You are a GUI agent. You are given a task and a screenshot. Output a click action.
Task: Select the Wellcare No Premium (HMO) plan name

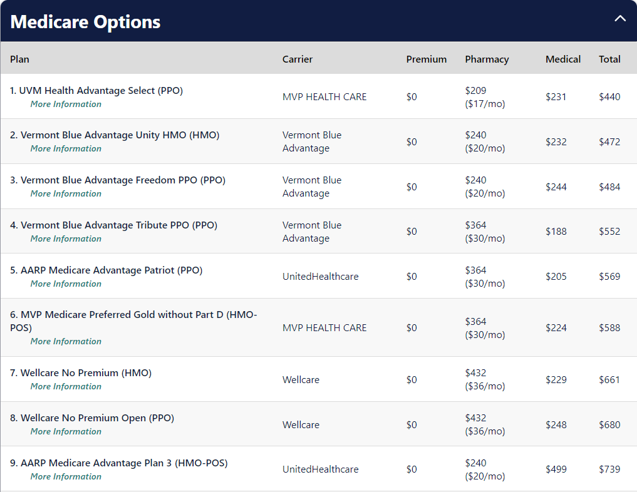tap(80, 373)
